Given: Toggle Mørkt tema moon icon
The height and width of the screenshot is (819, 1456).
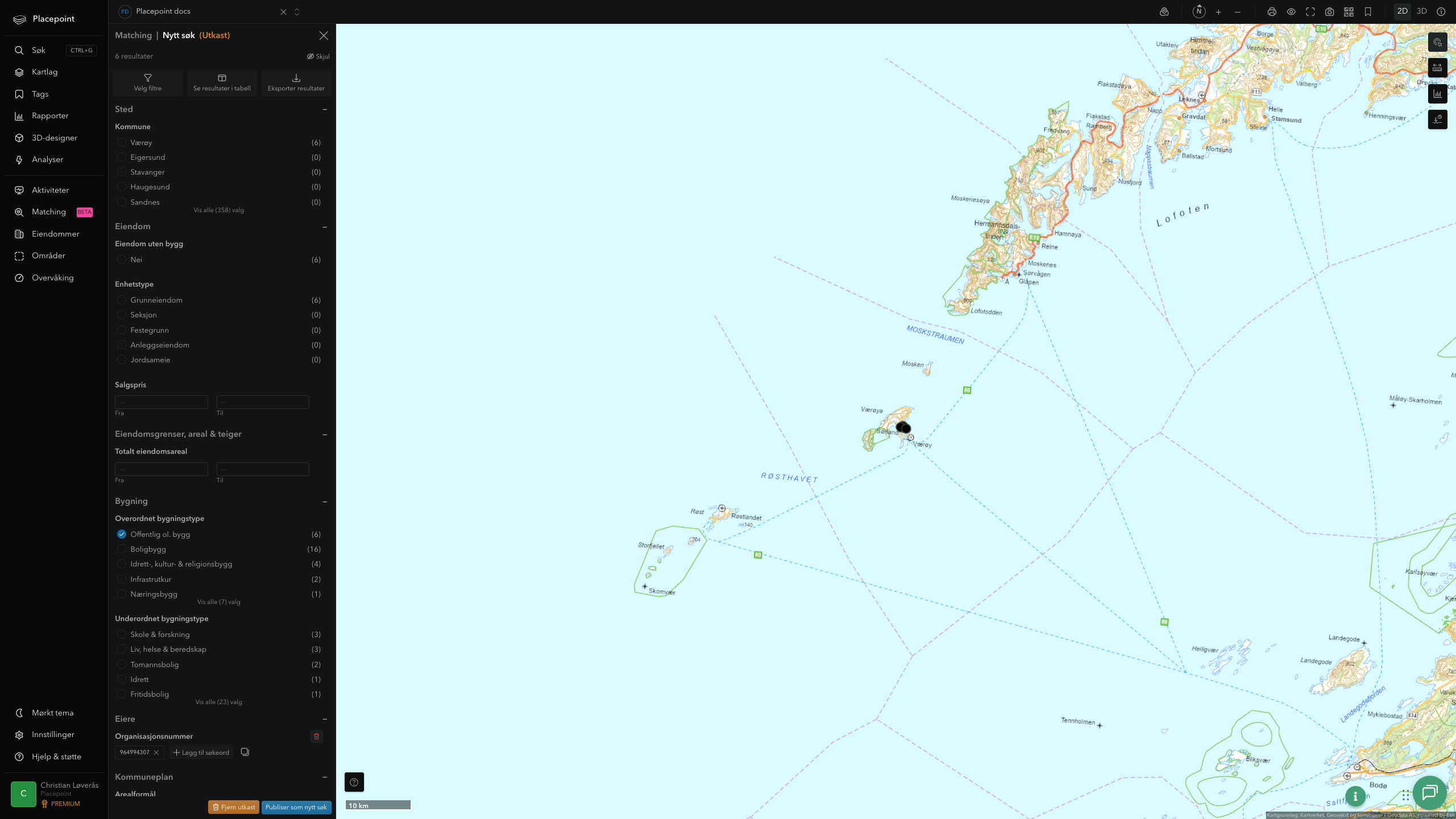Looking at the screenshot, I should point(19,713).
